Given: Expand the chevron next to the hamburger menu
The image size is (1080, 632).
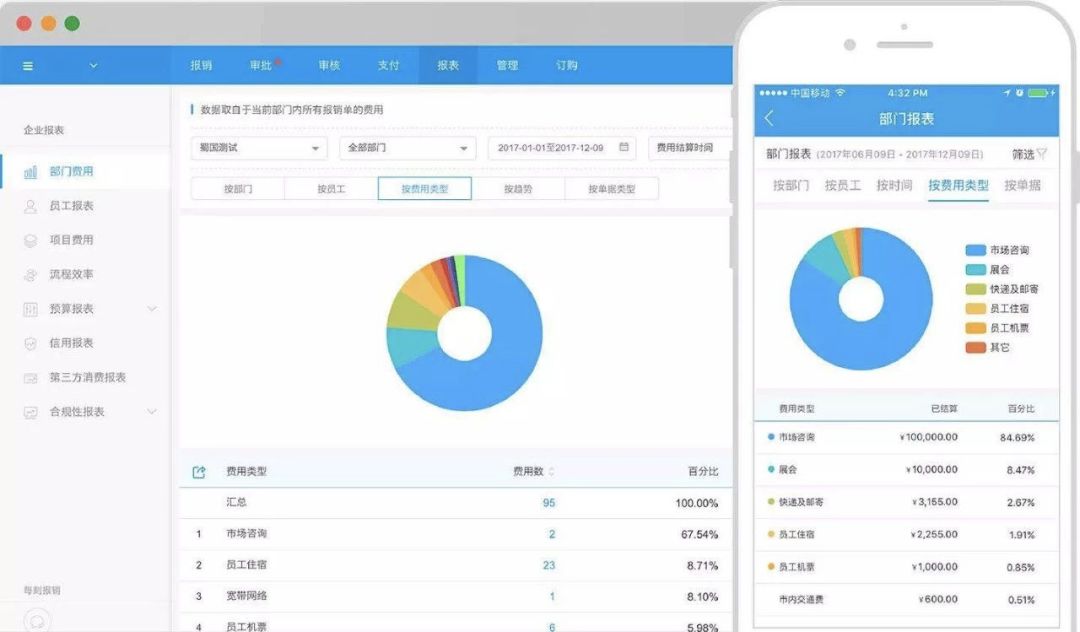Looking at the screenshot, I should (93, 66).
